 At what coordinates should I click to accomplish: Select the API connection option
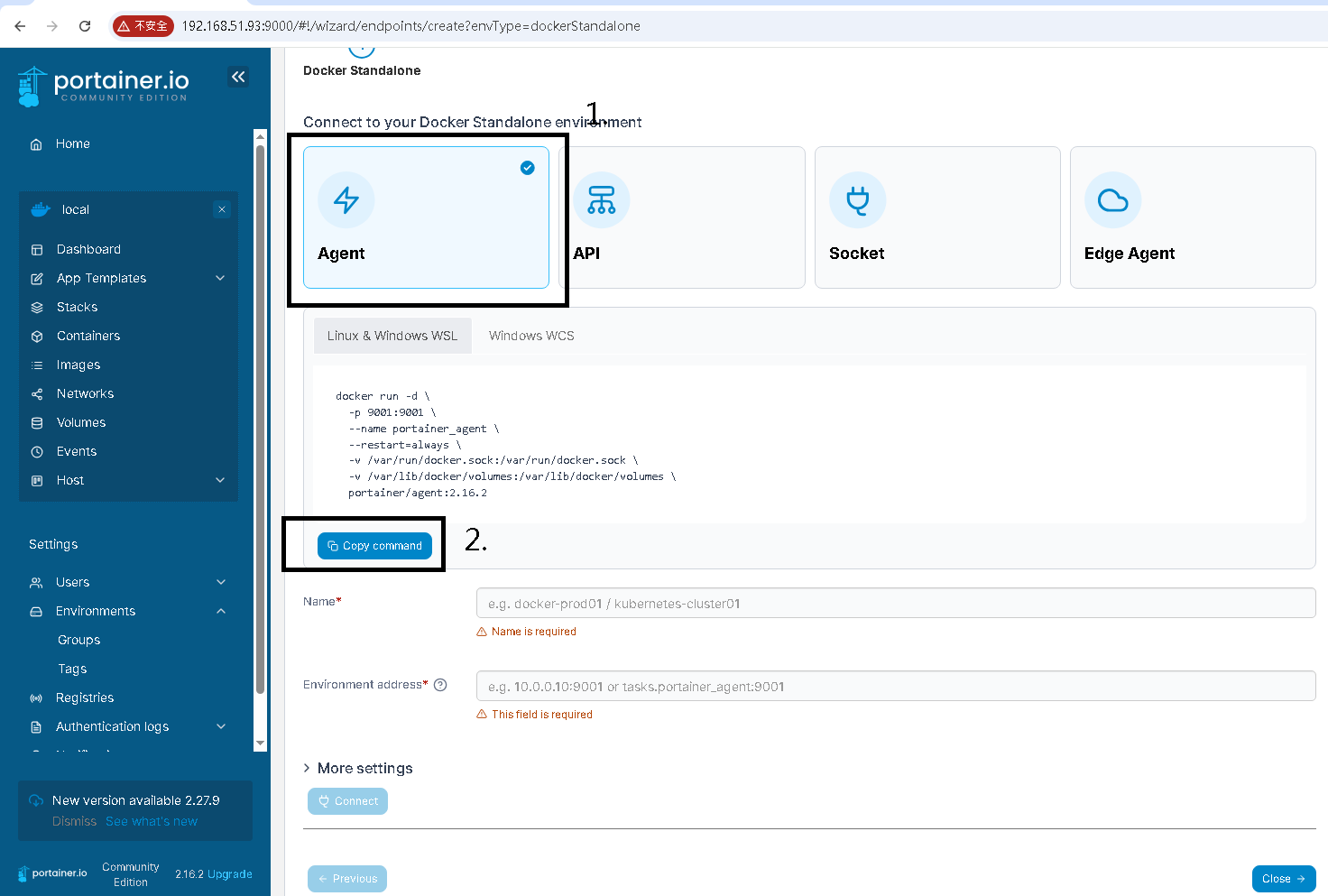pyautogui.click(x=682, y=217)
